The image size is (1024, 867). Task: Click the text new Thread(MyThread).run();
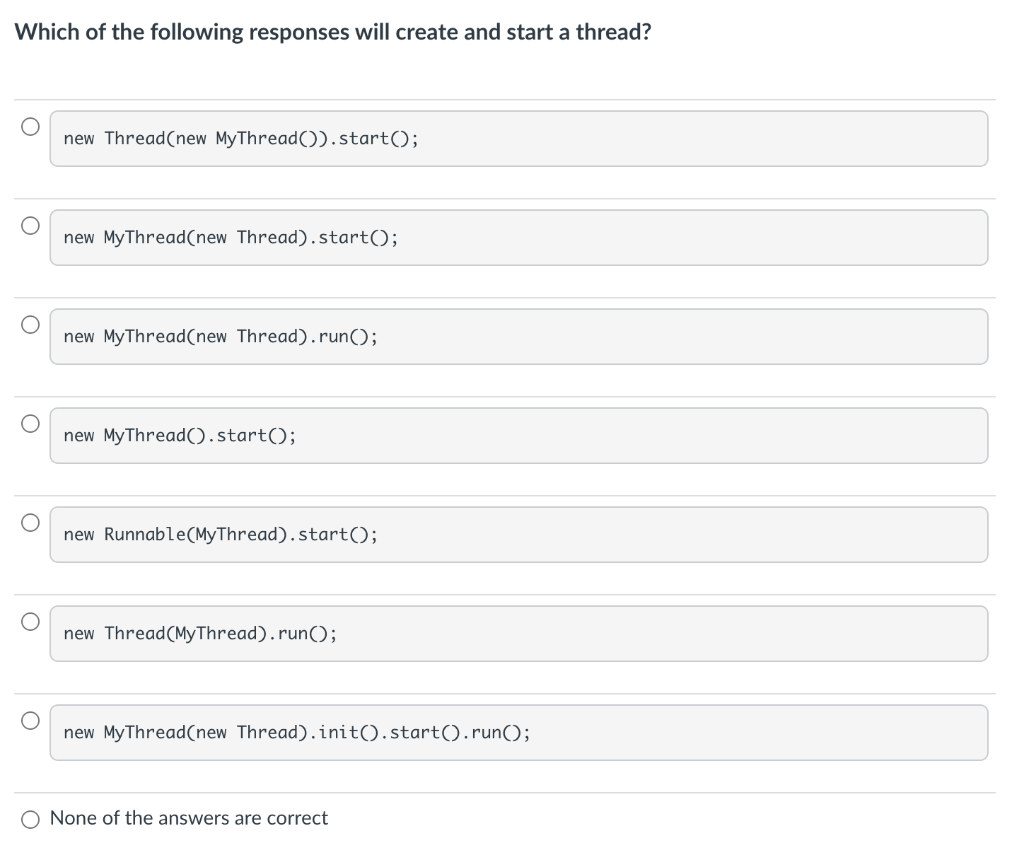[200, 634]
